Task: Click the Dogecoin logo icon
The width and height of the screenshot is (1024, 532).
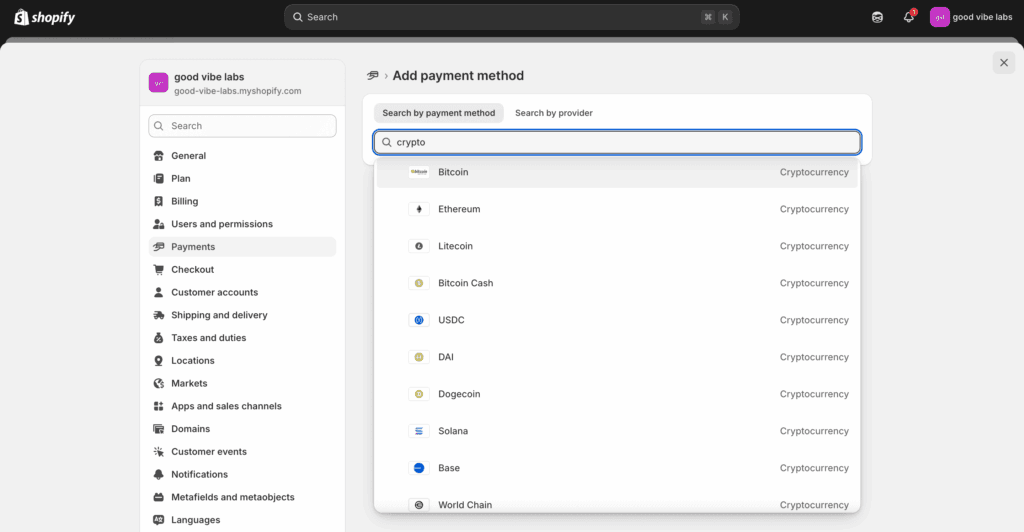Action: coord(419,394)
